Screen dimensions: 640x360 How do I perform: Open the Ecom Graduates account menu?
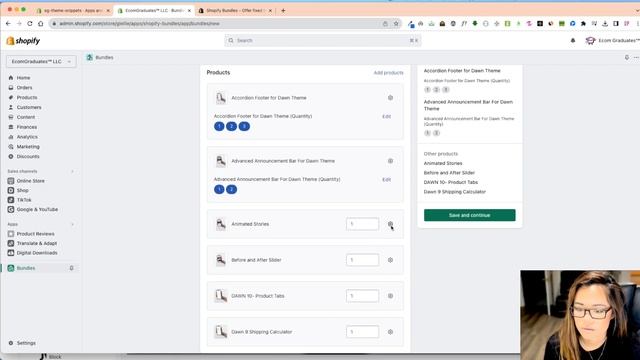(x=612, y=40)
